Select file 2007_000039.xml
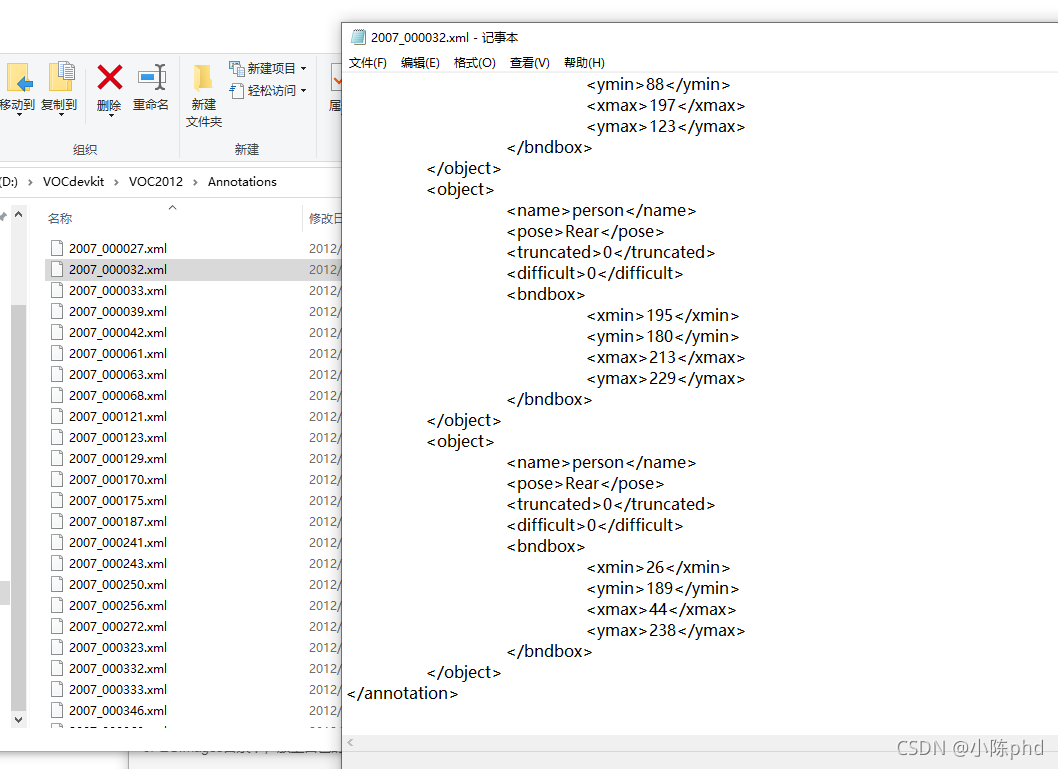Screen dimensions: 1058x769 click(x=117, y=312)
